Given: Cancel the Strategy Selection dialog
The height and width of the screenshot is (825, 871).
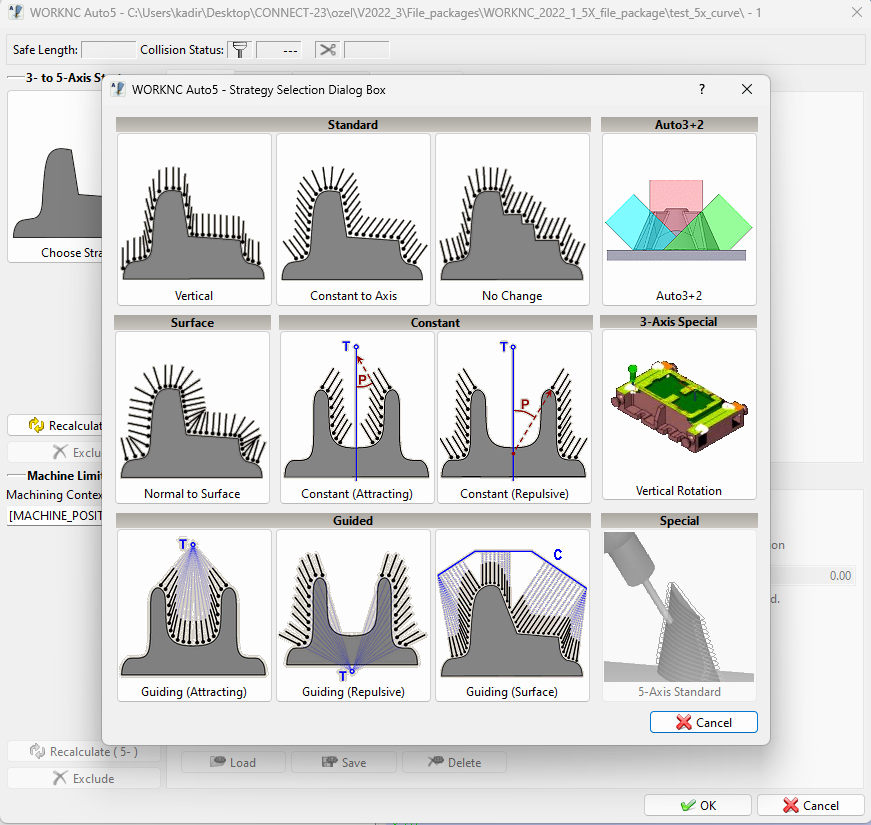Looking at the screenshot, I should [x=703, y=722].
